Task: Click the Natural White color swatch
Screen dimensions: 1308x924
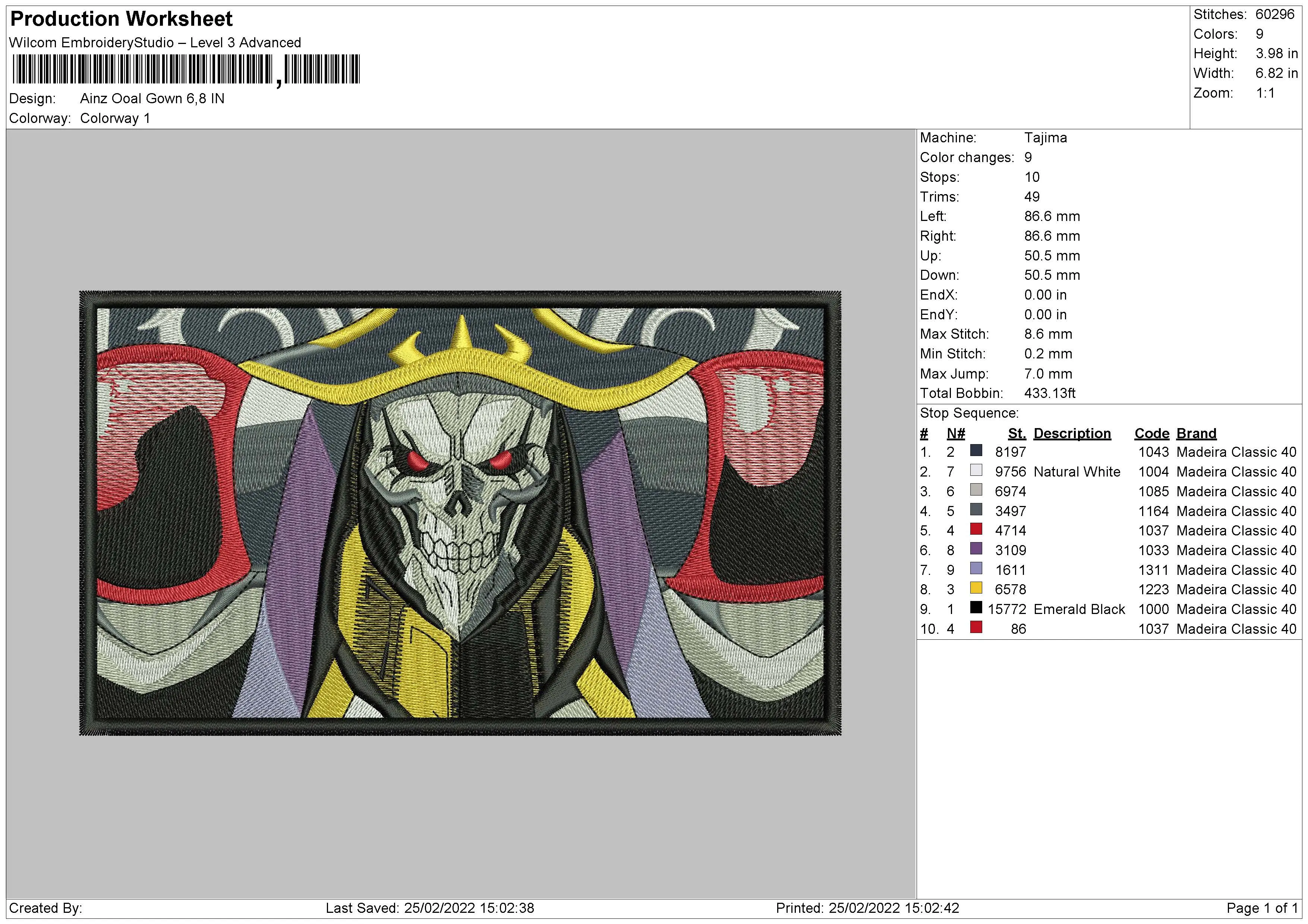Action: click(x=976, y=470)
